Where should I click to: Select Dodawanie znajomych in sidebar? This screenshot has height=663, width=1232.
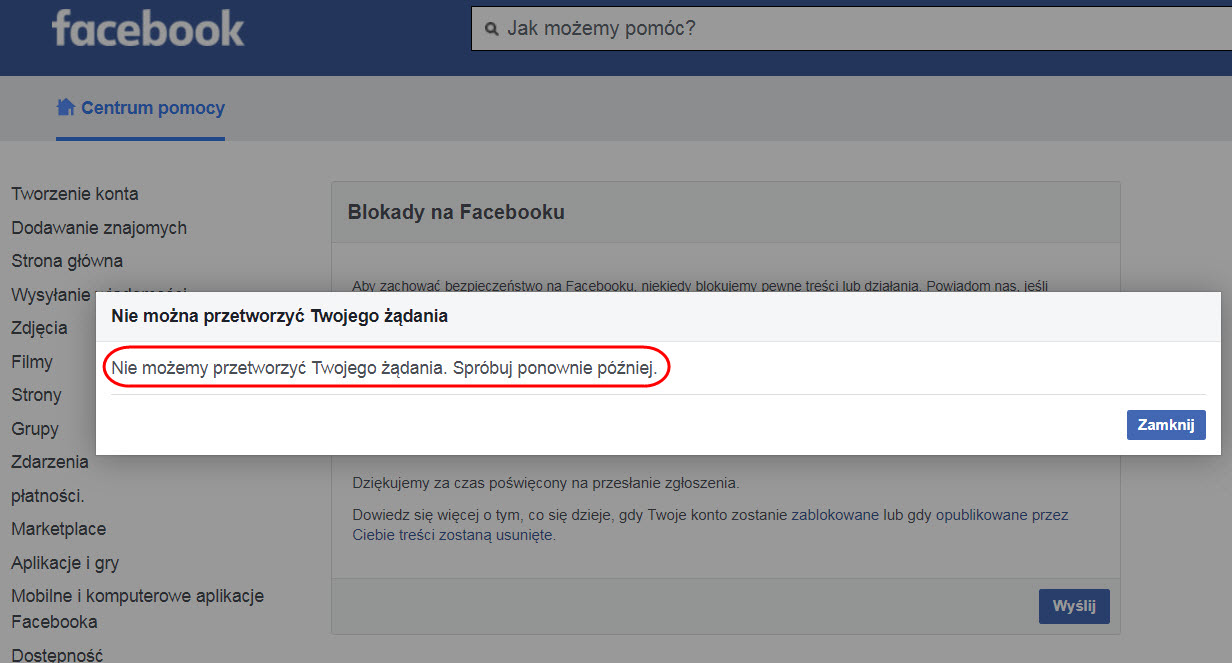coord(99,228)
